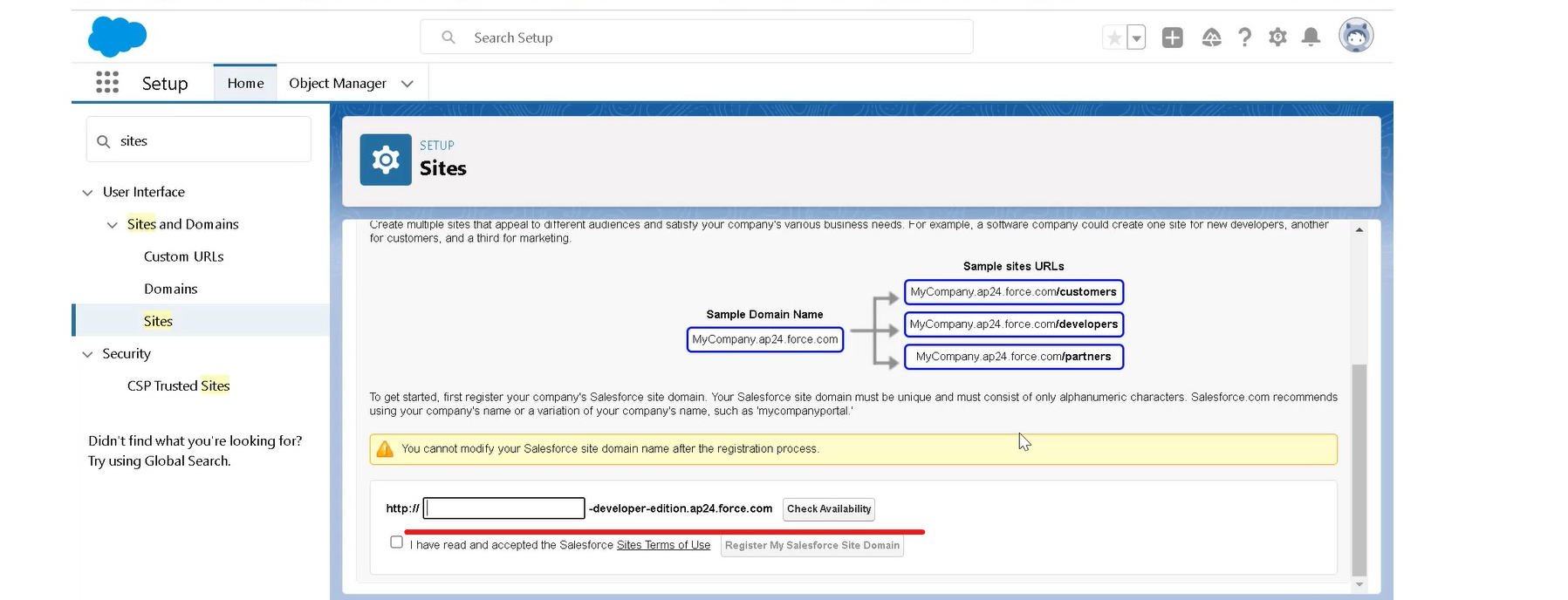The height and width of the screenshot is (600, 1568).
Task: Click the scrollbar down arrow
Action: pos(1359,584)
